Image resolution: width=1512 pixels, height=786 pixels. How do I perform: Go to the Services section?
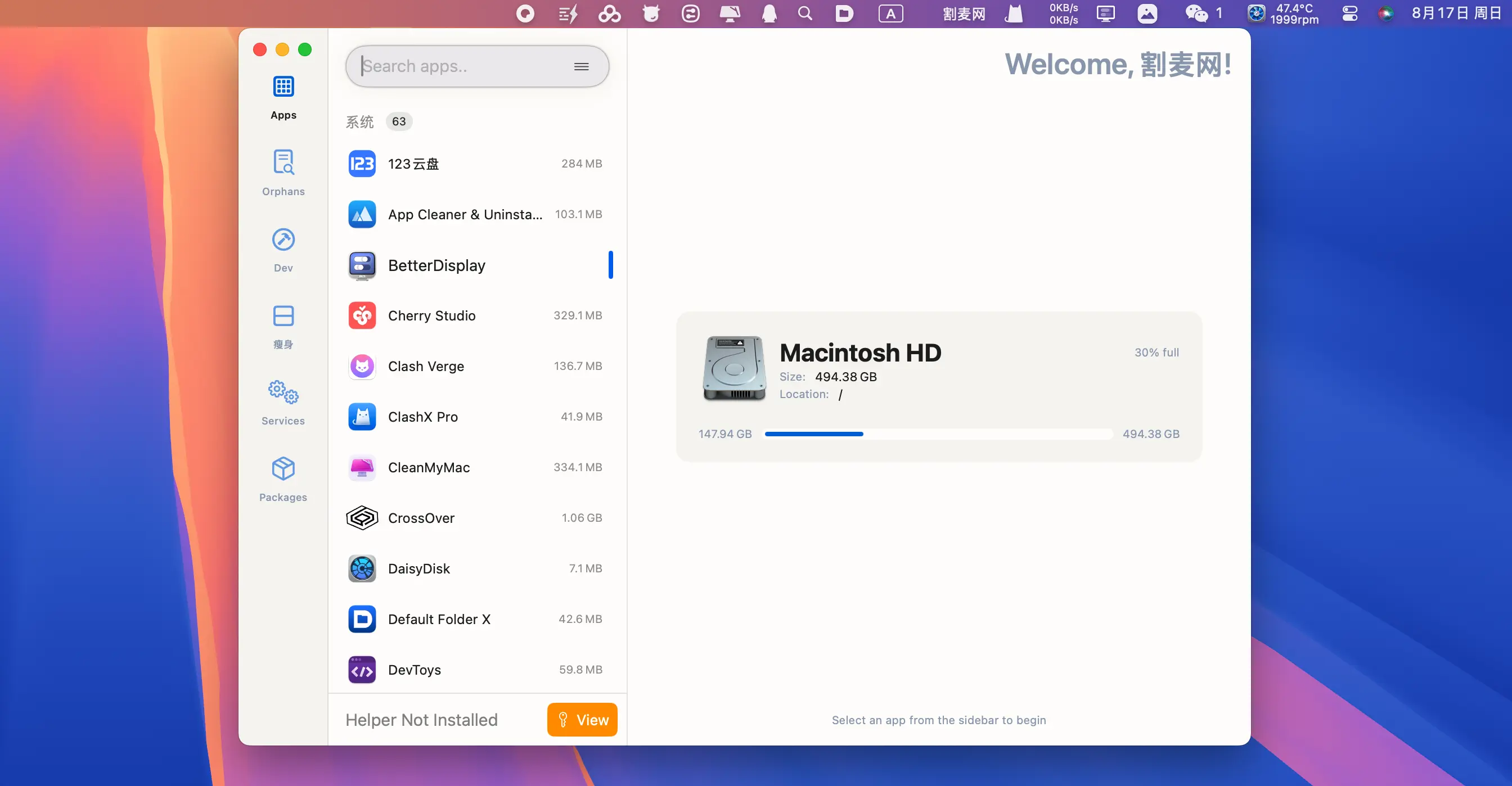click(283, 403)
